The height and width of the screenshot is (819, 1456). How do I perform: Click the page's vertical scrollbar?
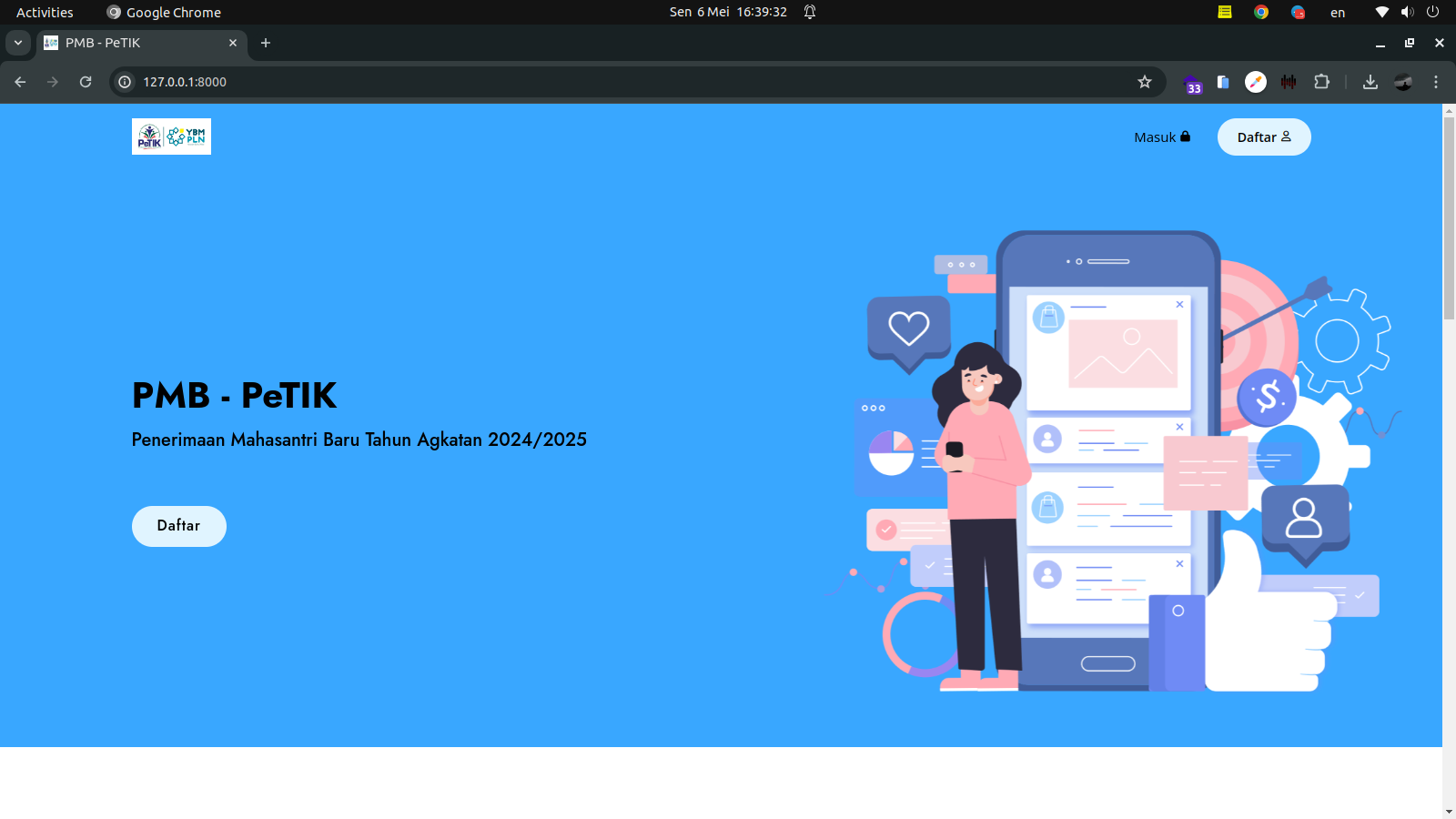[x=1449, y=218]
